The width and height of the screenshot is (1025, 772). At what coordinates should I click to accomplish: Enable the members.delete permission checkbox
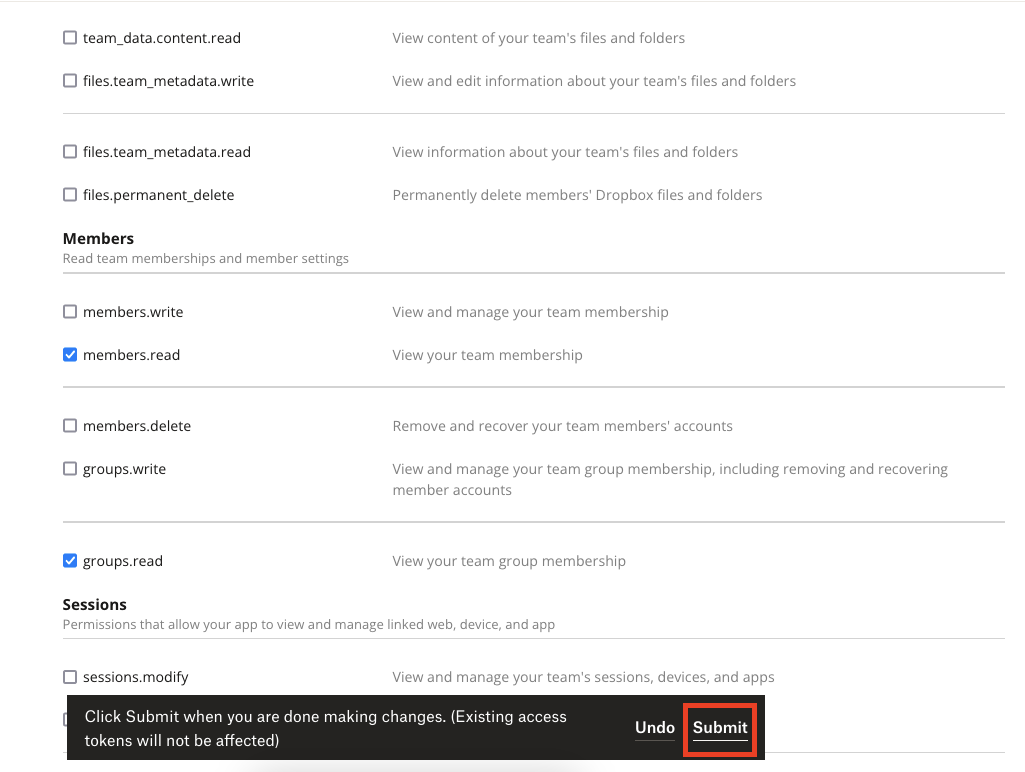(70, 425)
